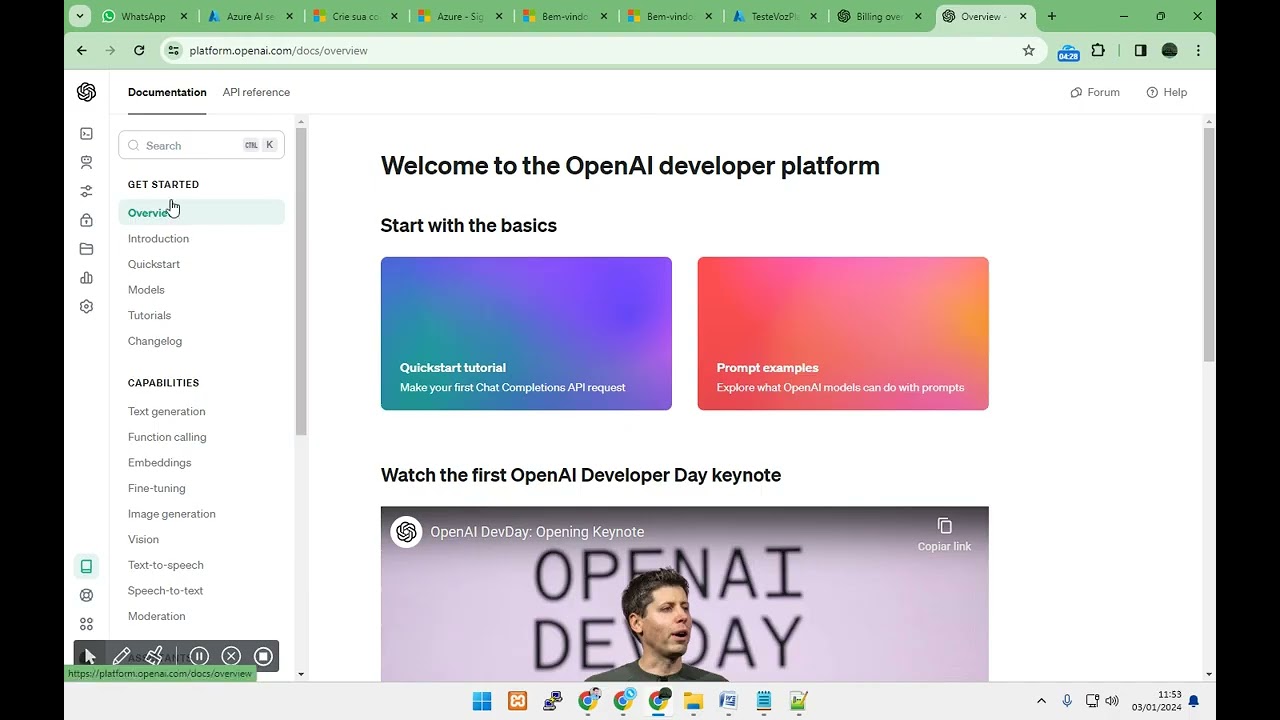Reload the current page

click(139, 50)
